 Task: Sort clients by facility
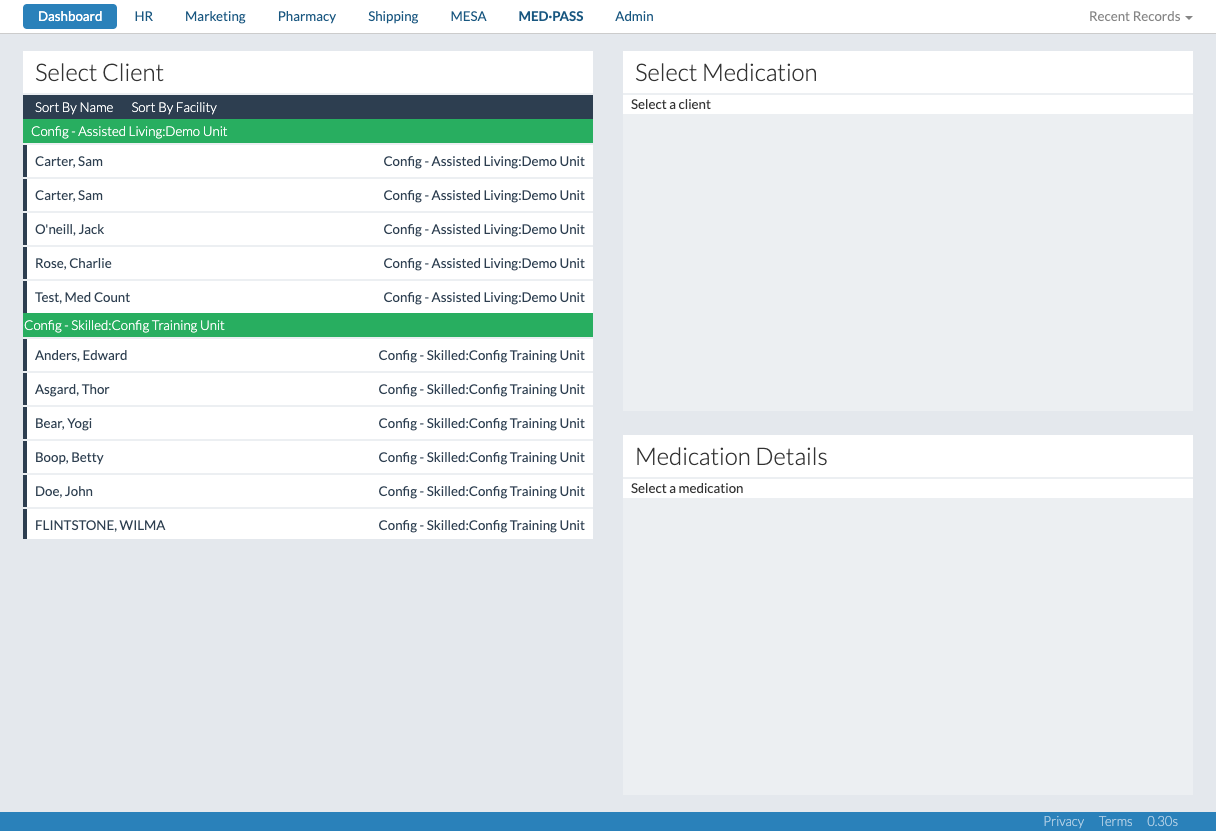coord(174,107)
